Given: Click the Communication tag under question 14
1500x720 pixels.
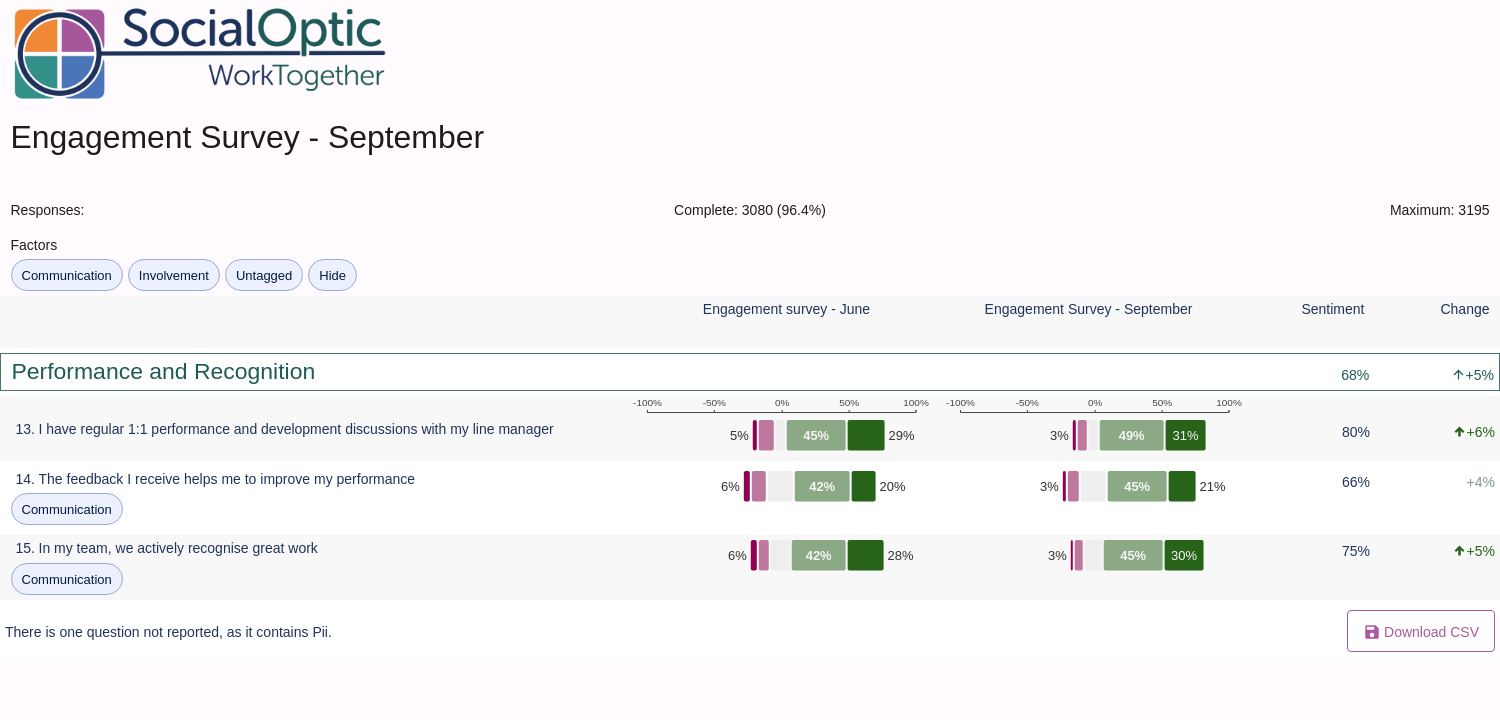Looking at the screenshot, I should coord(67,509).
